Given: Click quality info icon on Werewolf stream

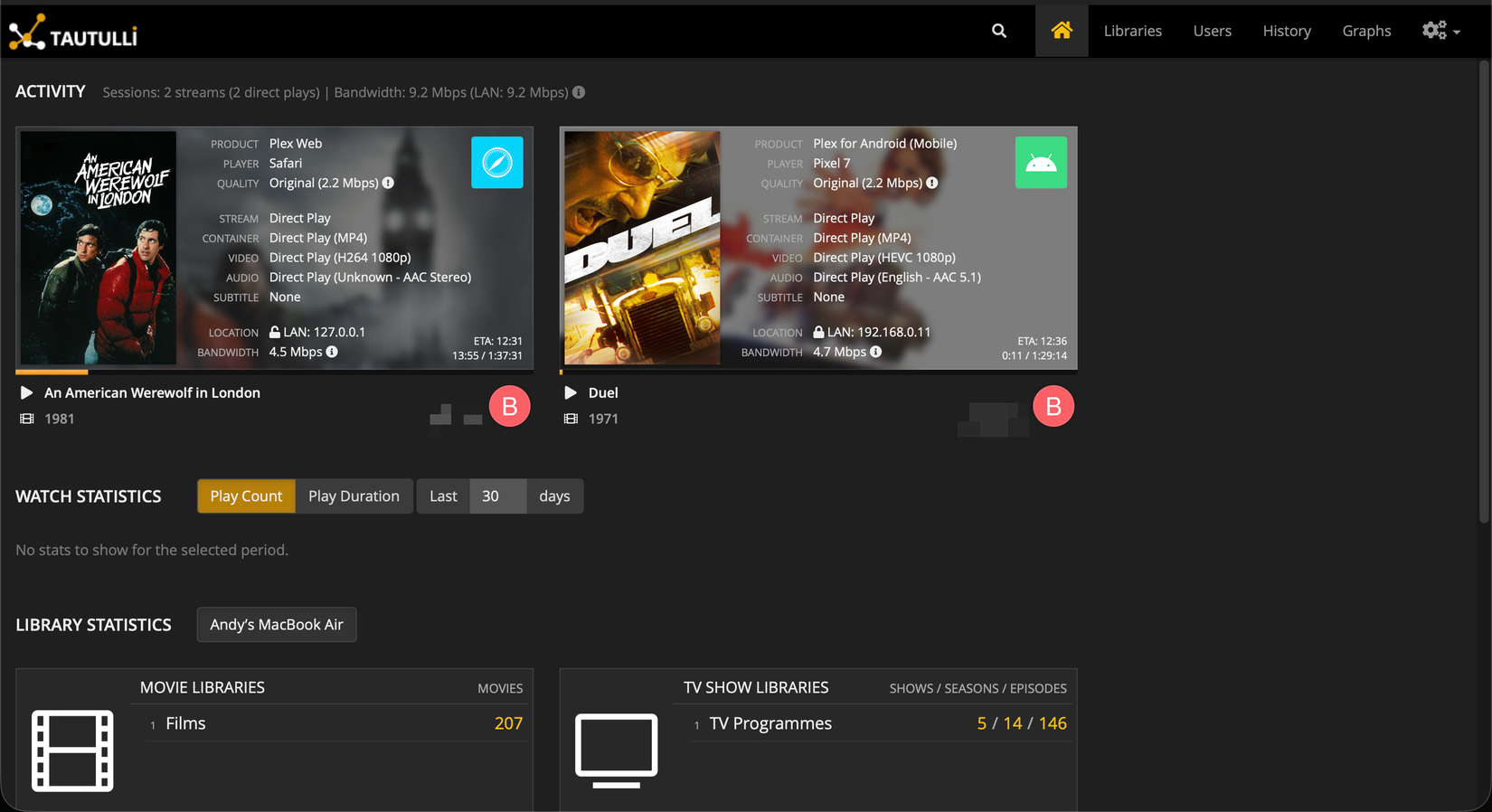Looking at the screenshot, I should (x=388, y=183).
